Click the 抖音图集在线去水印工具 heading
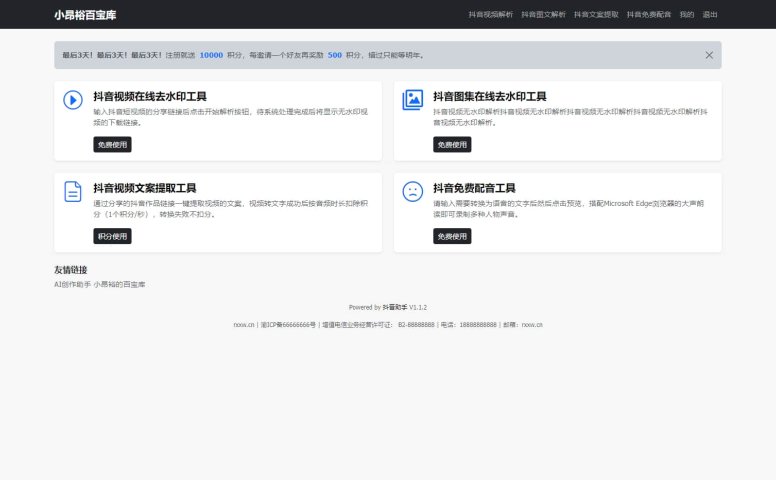Screen dimensions: 776x480 click(x=490, y=96)
